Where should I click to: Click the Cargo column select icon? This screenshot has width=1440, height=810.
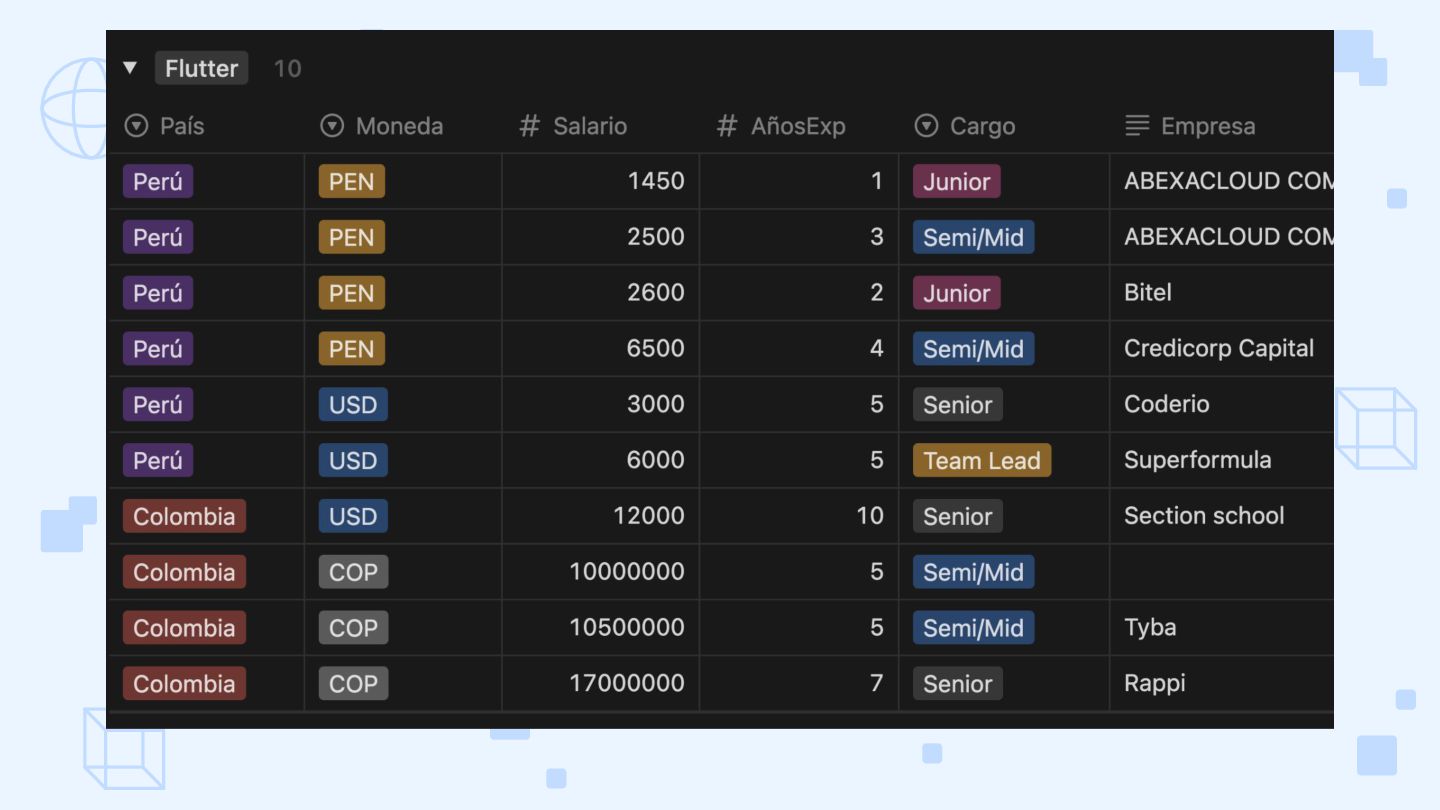point(927,126)
